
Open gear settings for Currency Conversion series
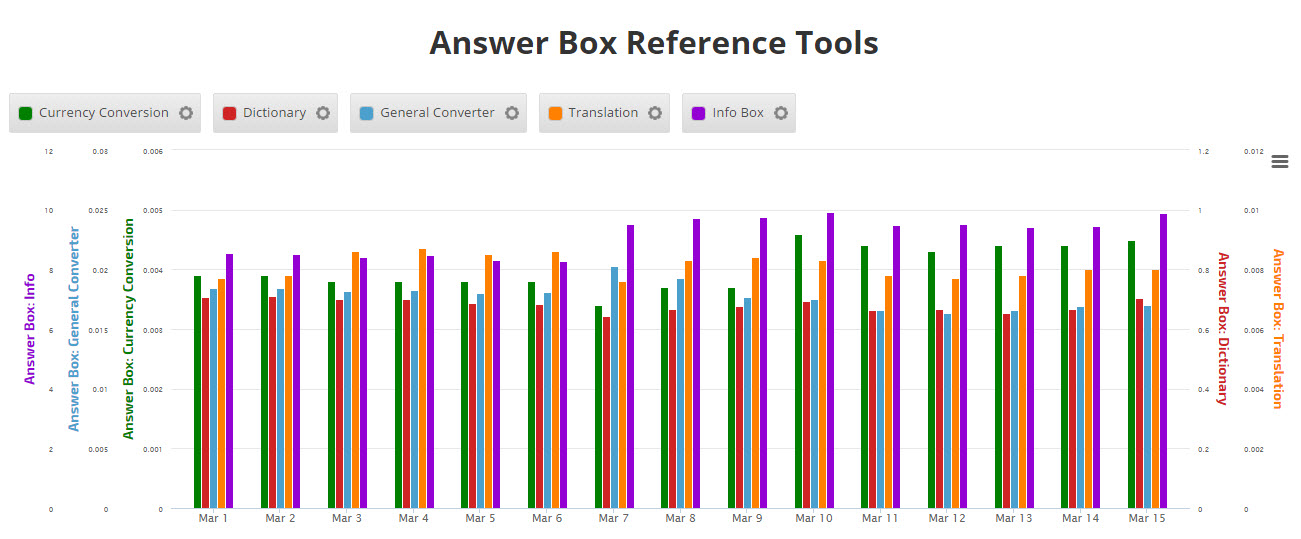[x=186, y=113]
